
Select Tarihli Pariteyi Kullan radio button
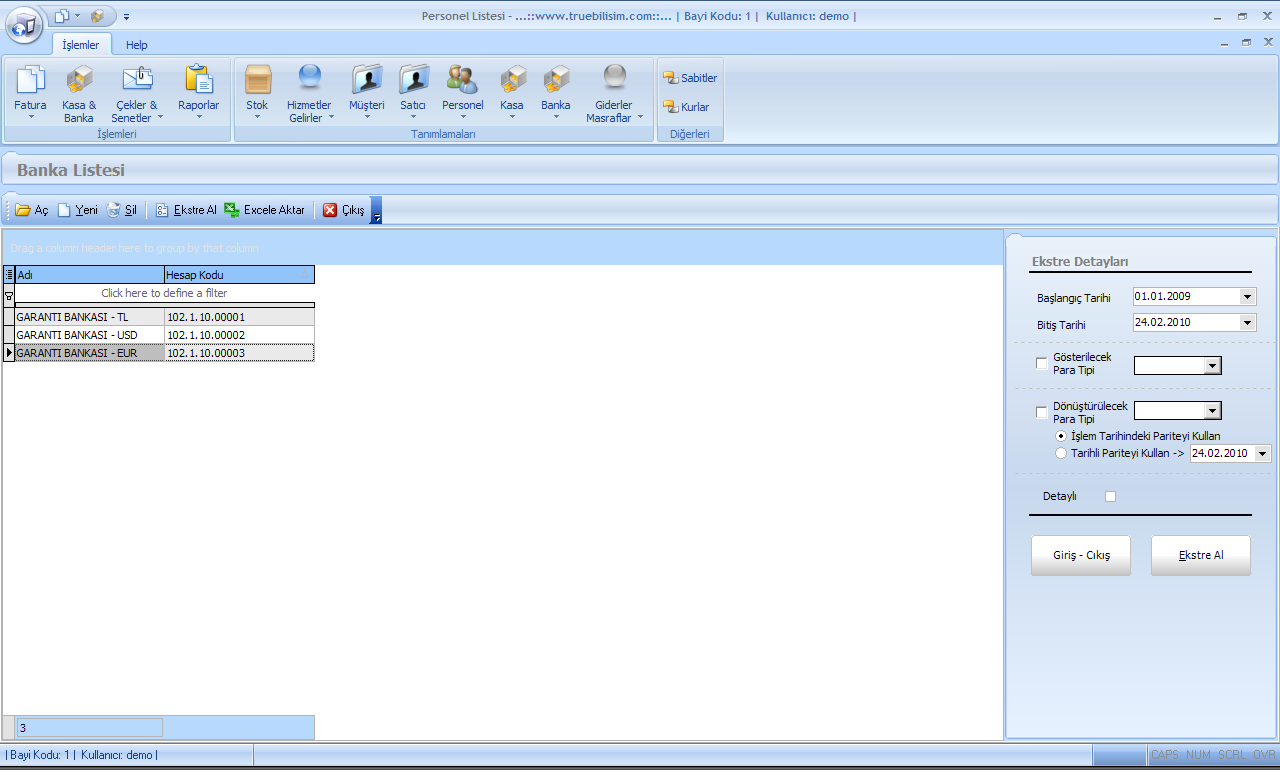click(x=1061, y=453)
